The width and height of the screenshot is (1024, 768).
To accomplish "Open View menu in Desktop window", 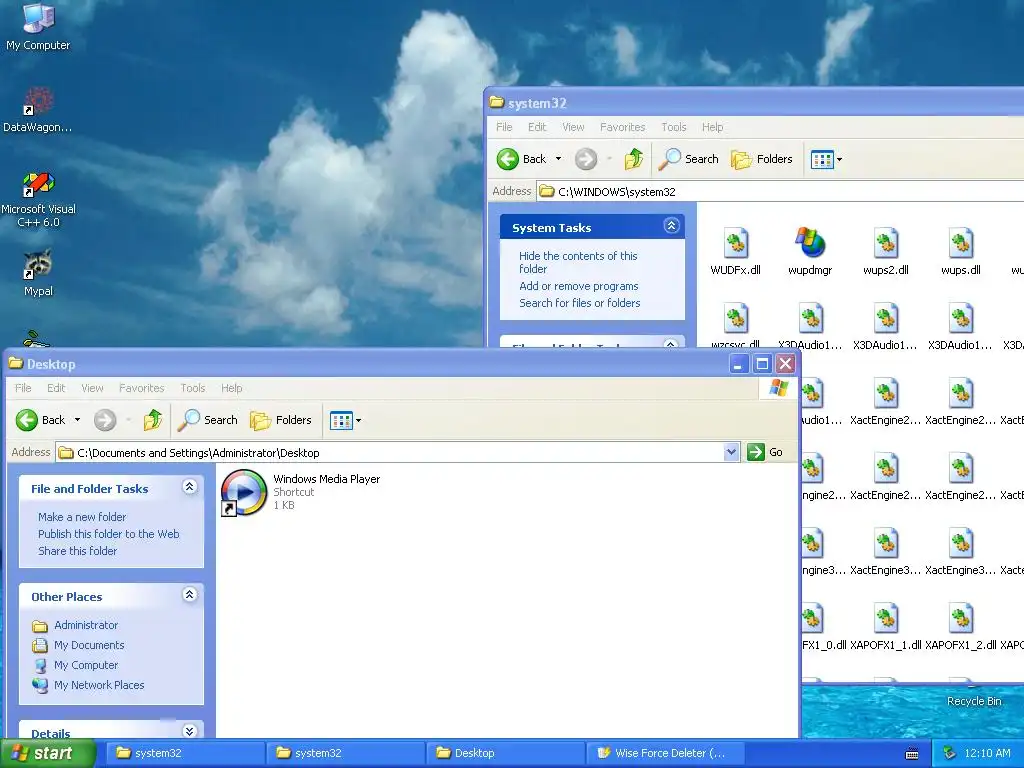I will (92, 388).
